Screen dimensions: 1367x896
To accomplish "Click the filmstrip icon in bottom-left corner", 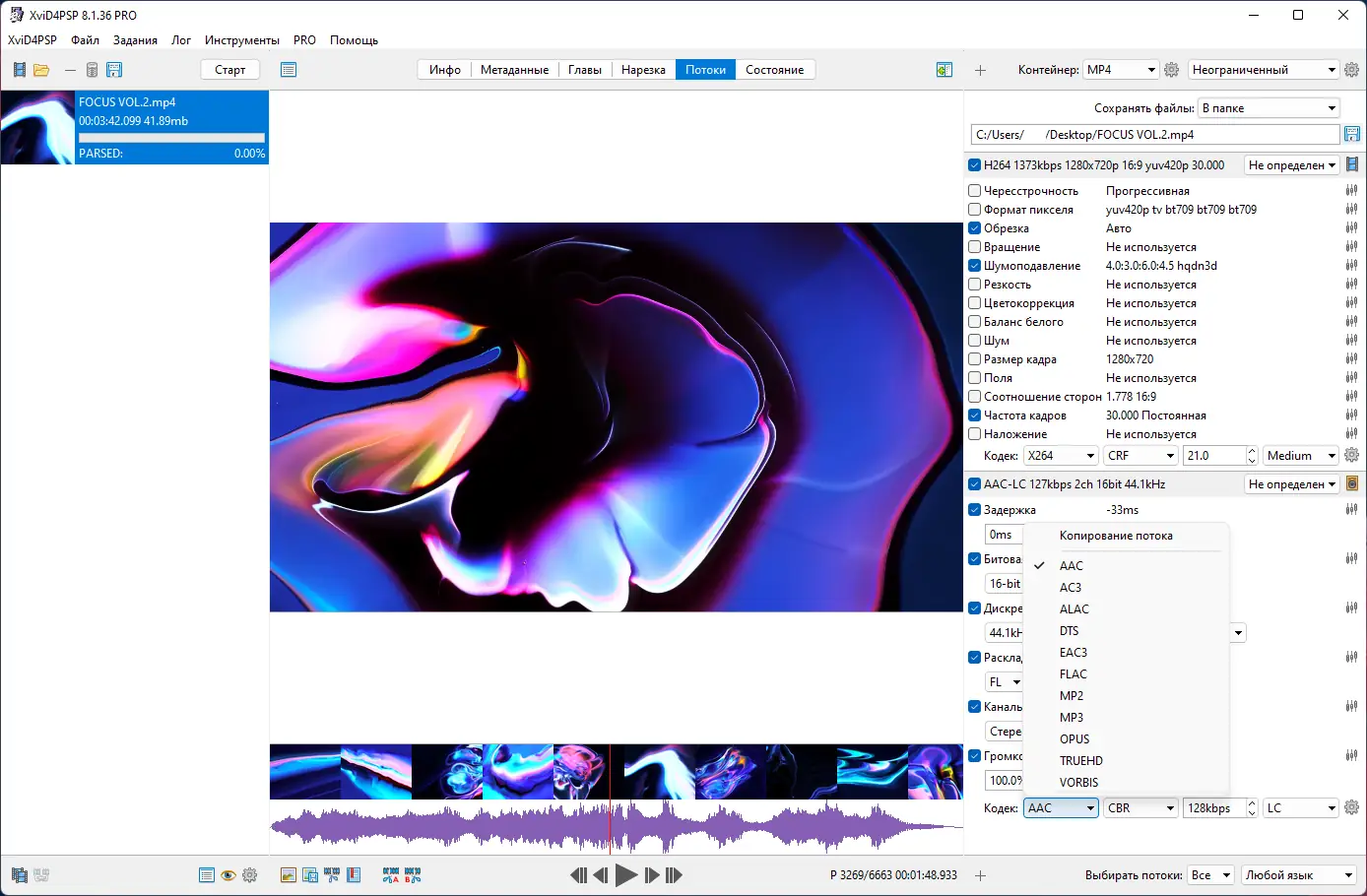I will [19, 875].
